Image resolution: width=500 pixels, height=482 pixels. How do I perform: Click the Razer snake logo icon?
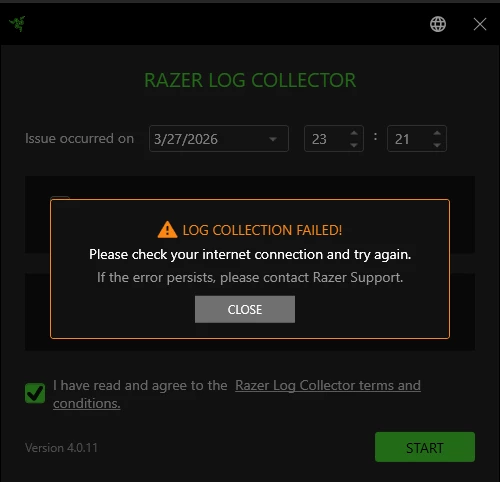click(x=17, y=24)
